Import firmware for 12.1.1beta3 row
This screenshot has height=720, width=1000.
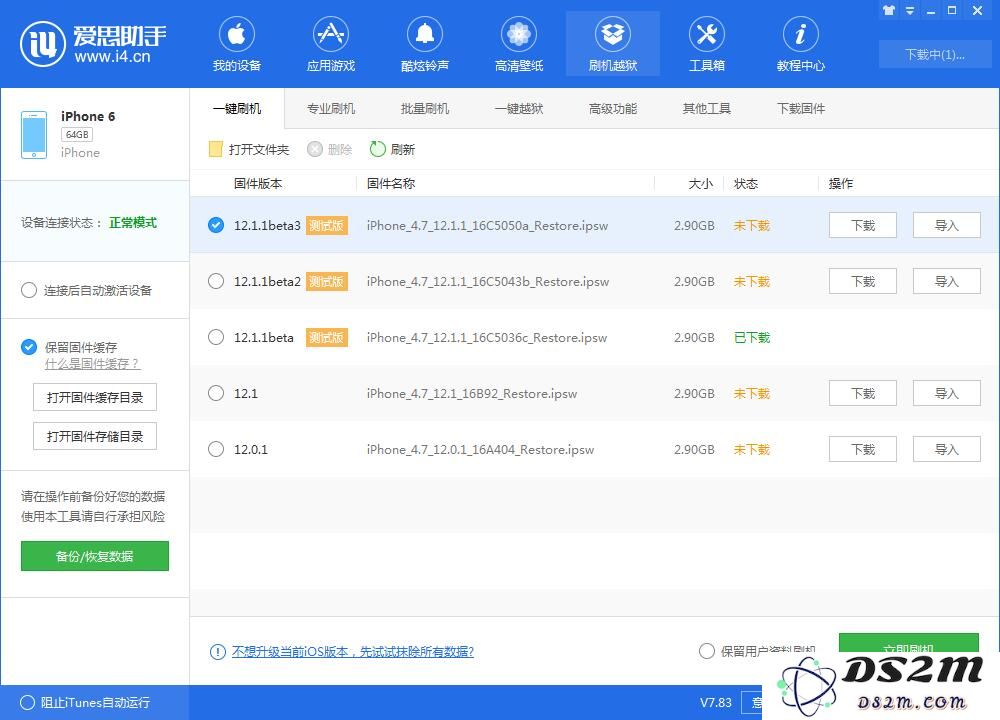pos(946,225)
